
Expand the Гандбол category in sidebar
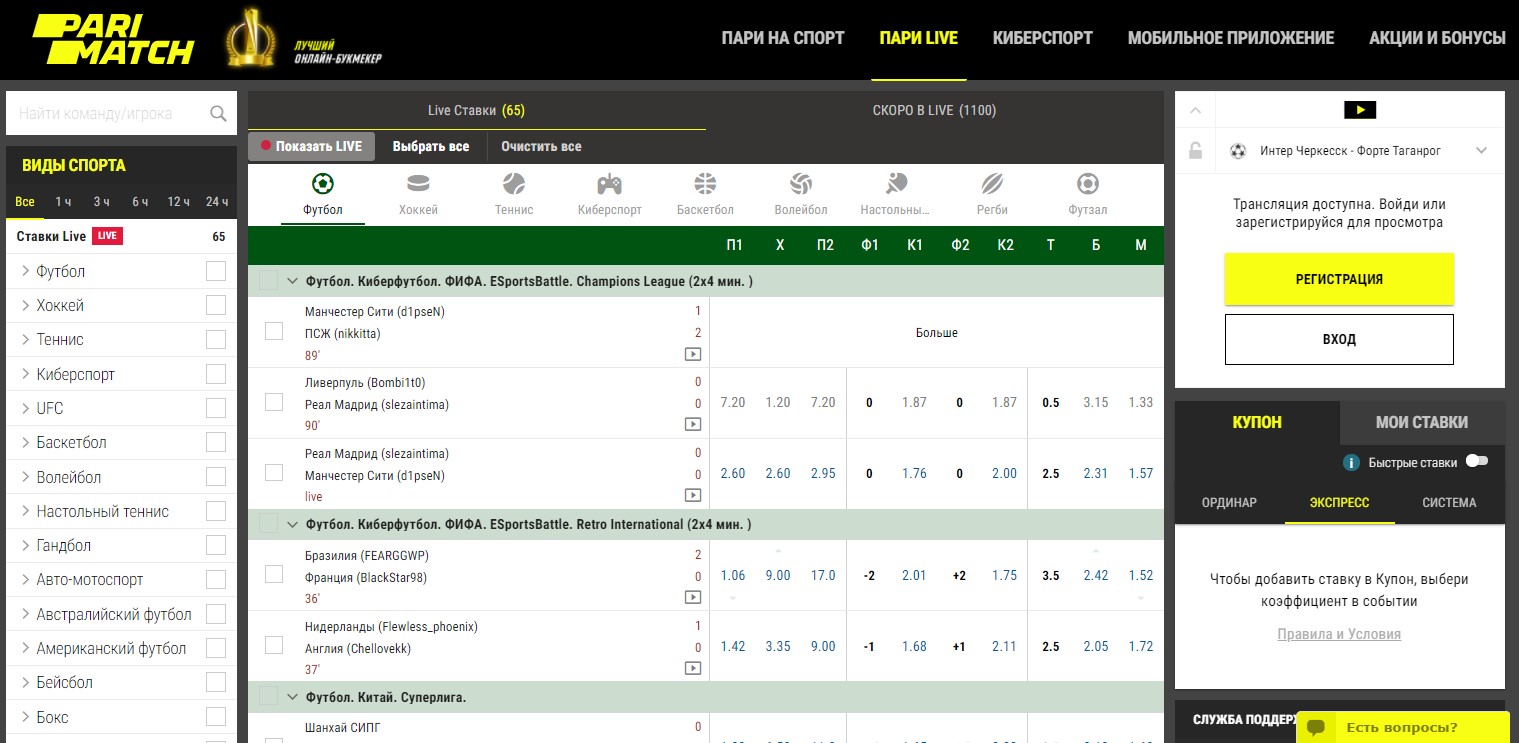tap(25, 545)
